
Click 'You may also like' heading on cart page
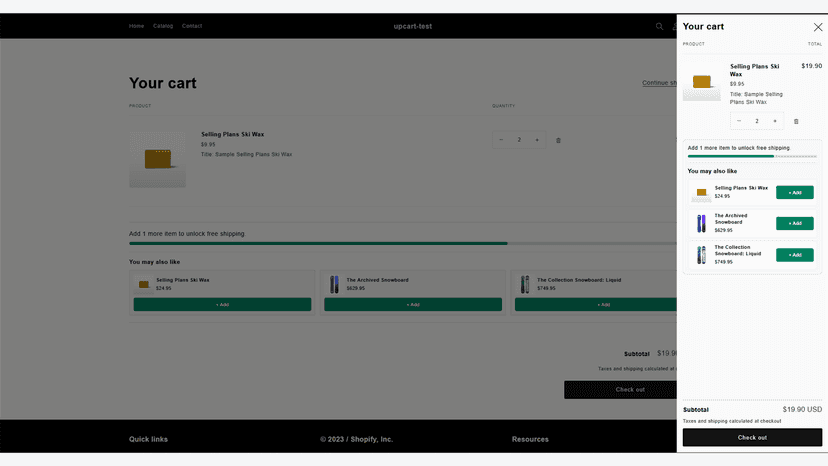154,262
